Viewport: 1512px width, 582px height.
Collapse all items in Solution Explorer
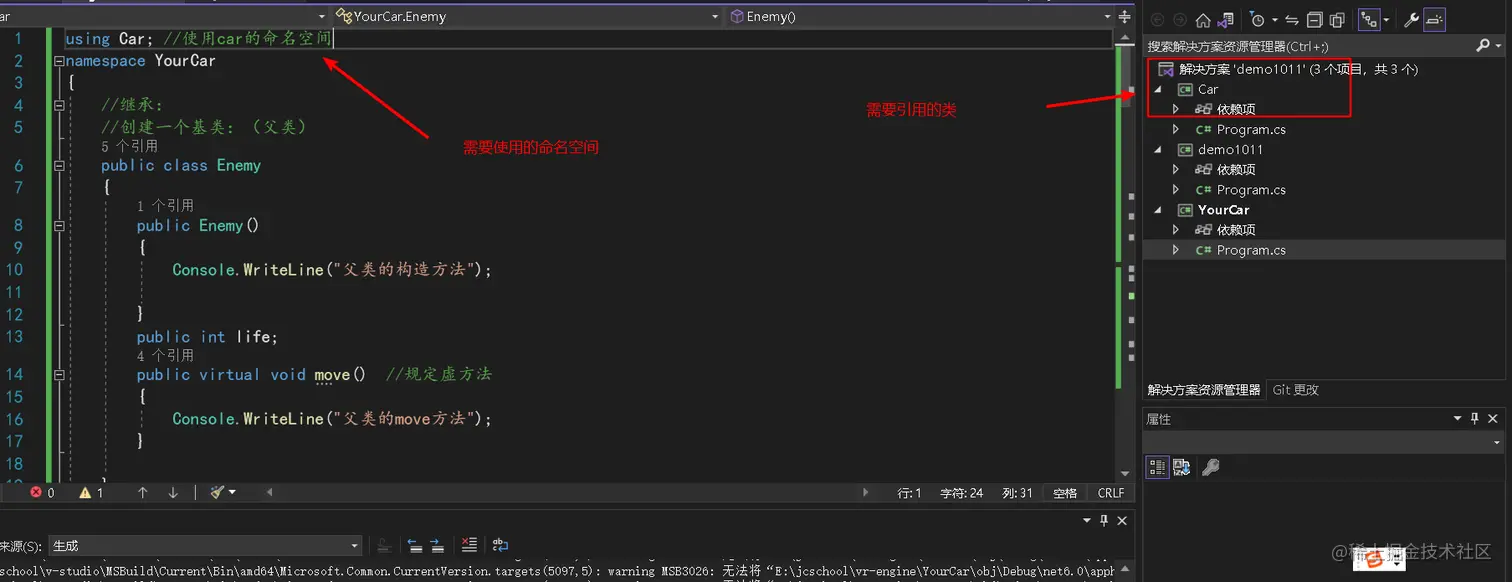1314,20
